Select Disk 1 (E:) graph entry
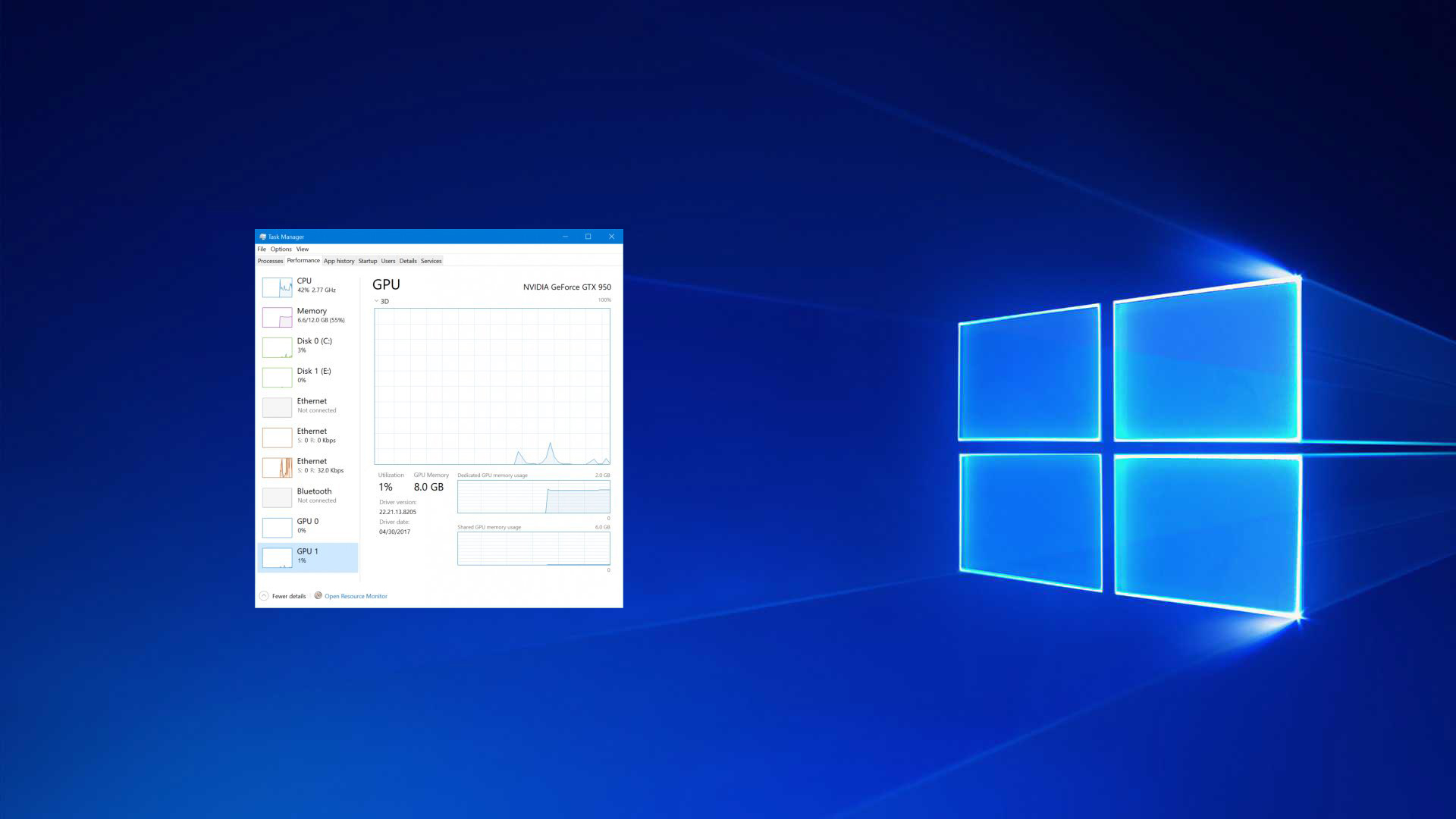Image resolution: width=1456 pixels, height=819 pixels. pos(277,377)
